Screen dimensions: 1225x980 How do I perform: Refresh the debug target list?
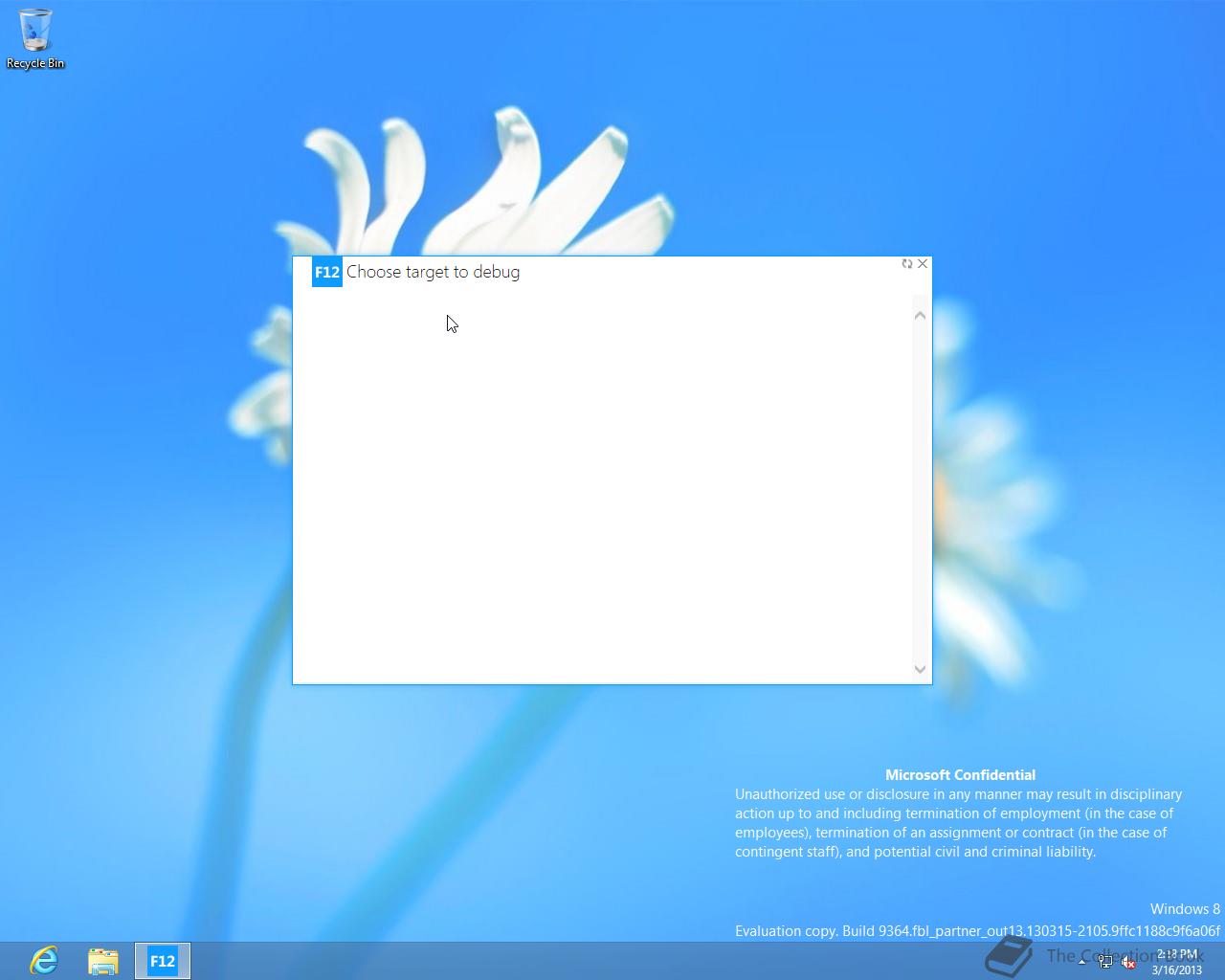point(906,264)
